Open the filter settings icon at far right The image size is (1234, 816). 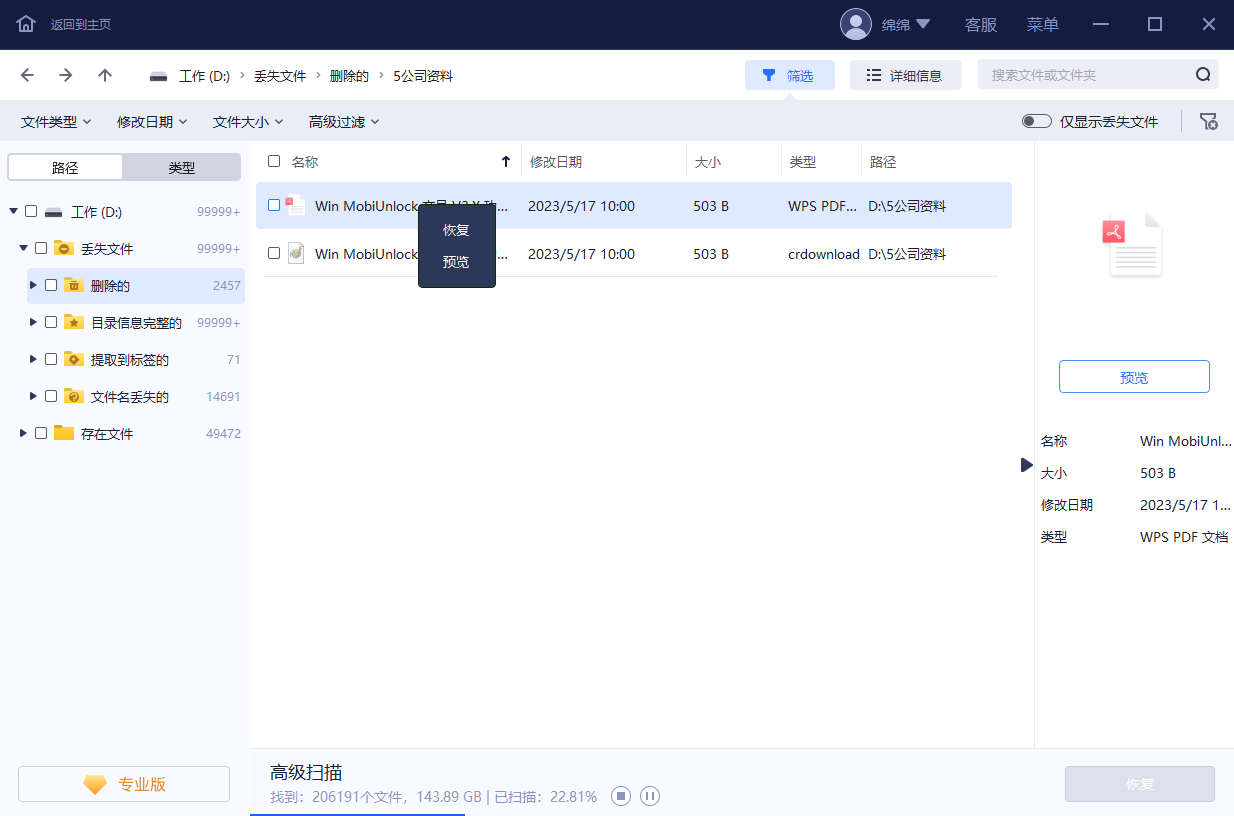pyautogui.click(x=1209, y=122)
